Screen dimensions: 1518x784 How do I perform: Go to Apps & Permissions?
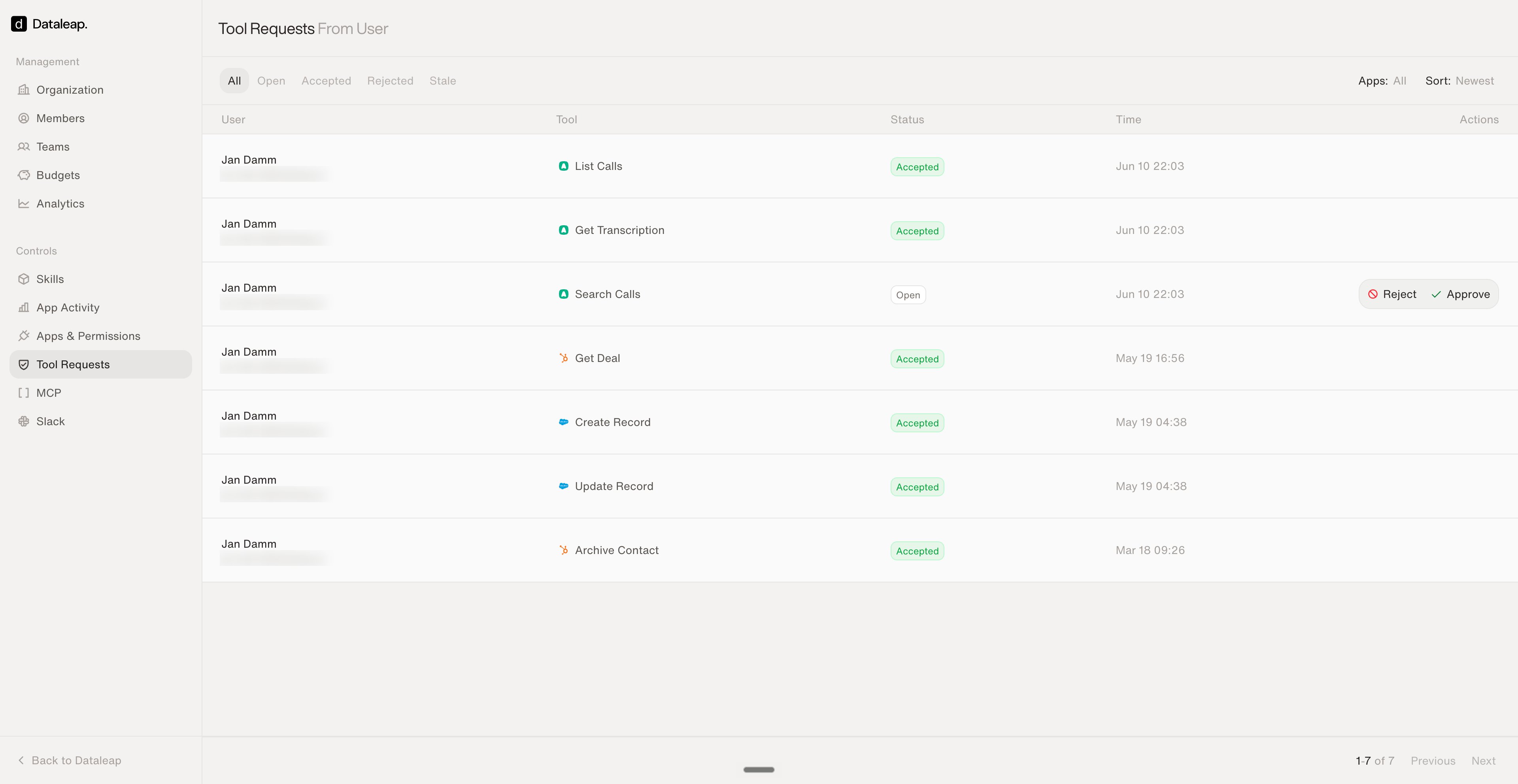pyautogui.click(x=101, y=336)
